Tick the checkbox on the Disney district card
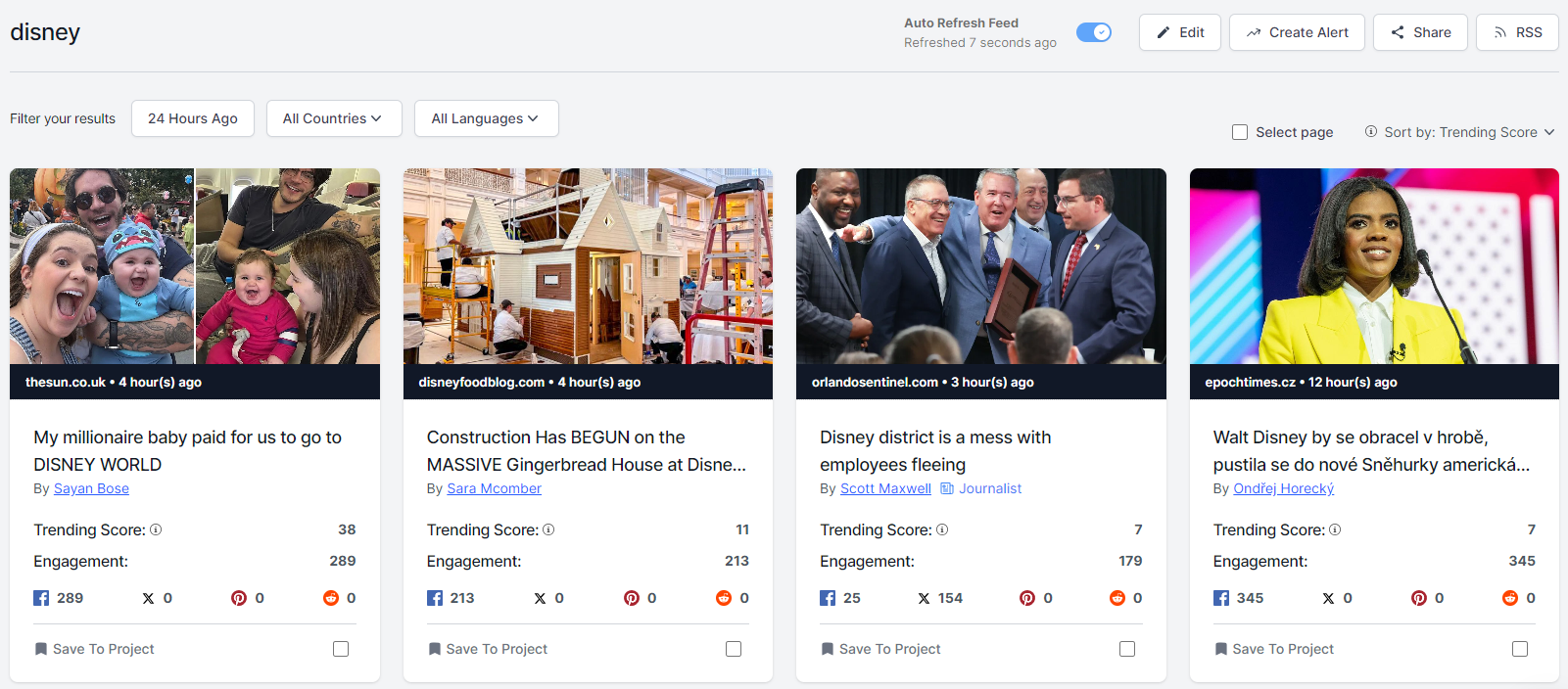 (1127, 649)
